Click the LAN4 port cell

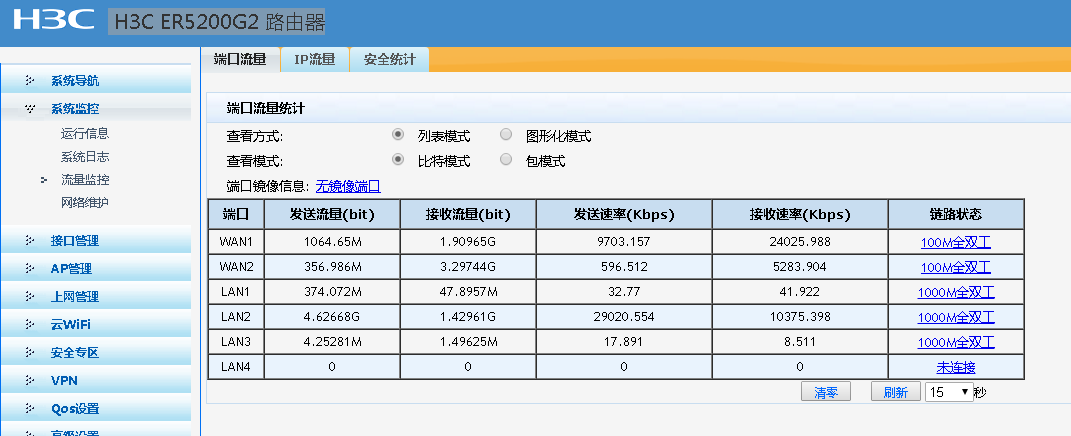(x=236, y=367)
